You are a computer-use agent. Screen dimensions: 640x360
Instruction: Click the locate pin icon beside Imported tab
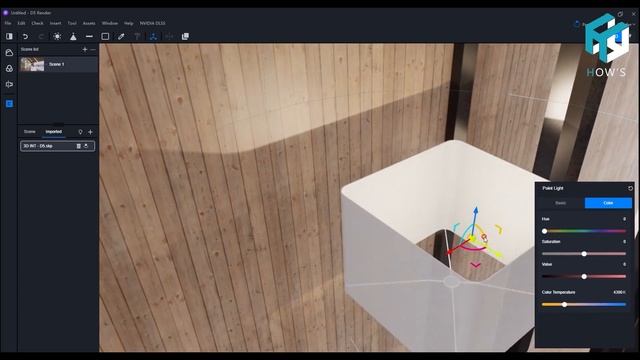click(80, 132)
